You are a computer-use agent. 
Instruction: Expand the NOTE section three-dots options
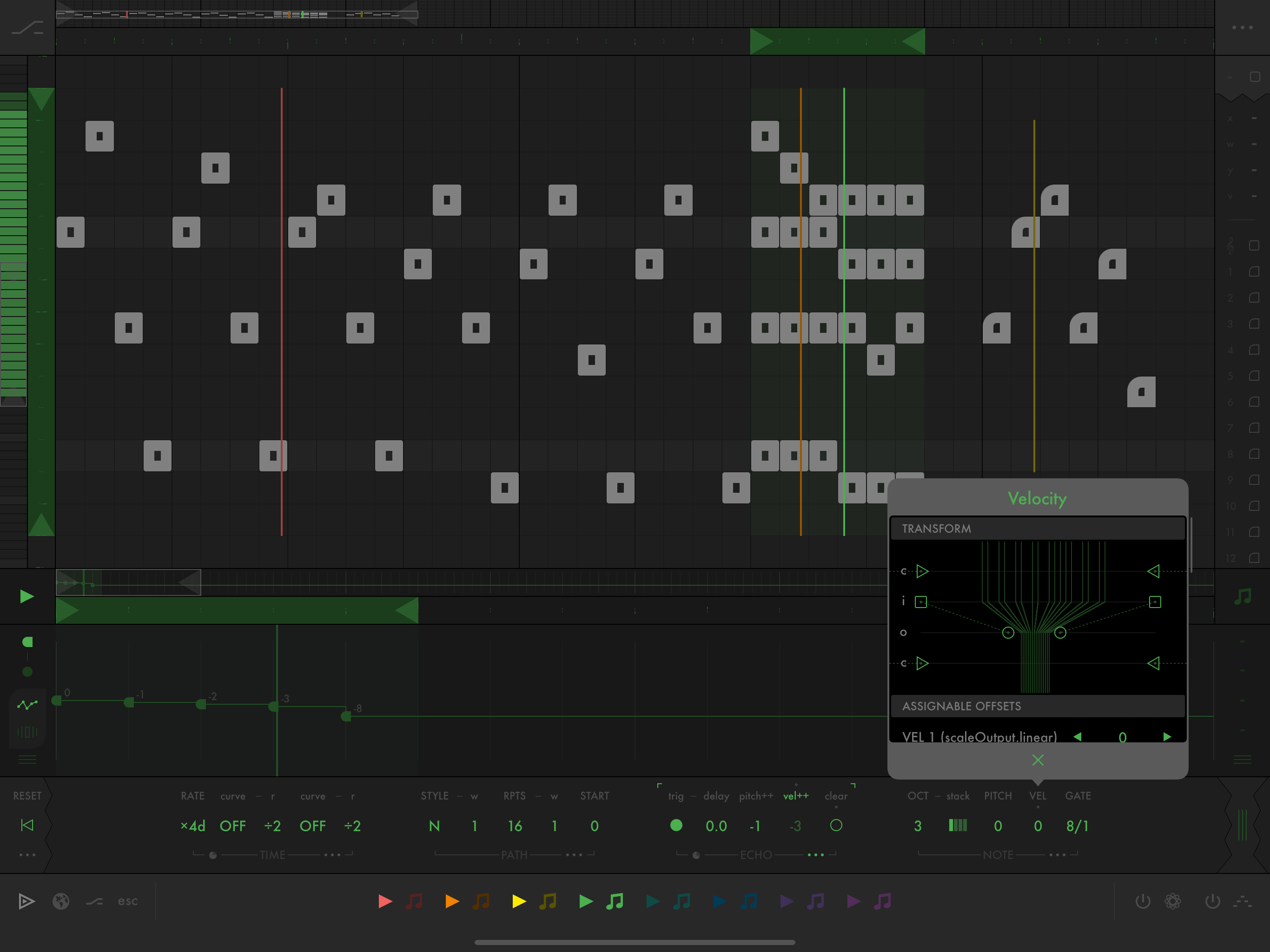[x=1057, y=855]
